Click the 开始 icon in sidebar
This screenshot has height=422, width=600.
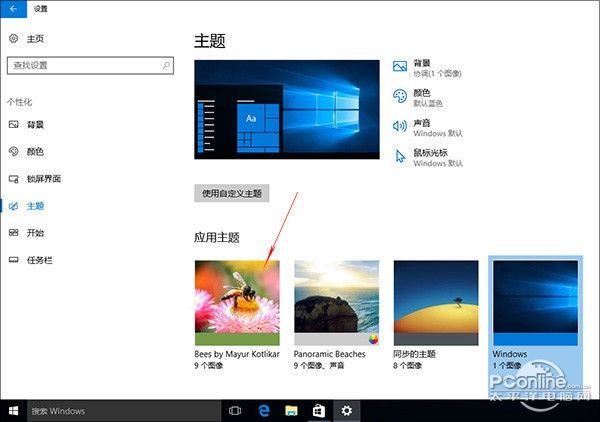tap(13, 233)
